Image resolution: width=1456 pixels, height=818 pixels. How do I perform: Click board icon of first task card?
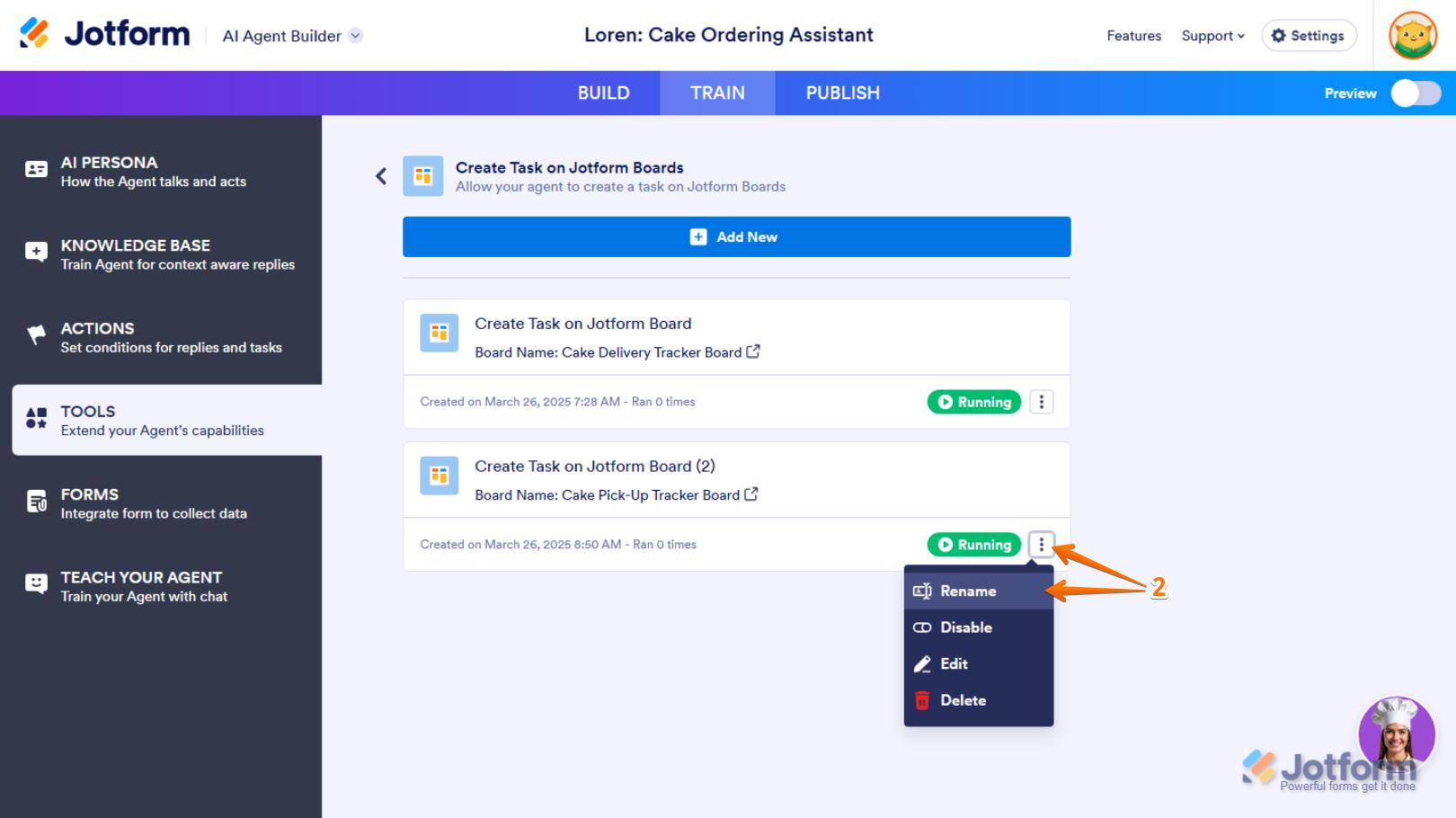tap(439, 333)
